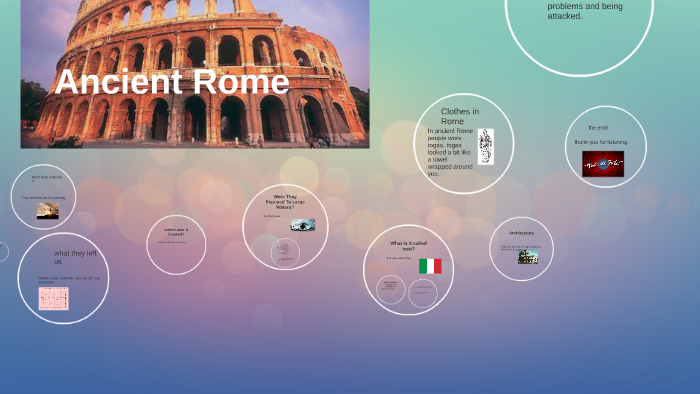Open the red "That's all Folks" image
Image resolution: width=700 pixels, height=394 pixels.
603,164
